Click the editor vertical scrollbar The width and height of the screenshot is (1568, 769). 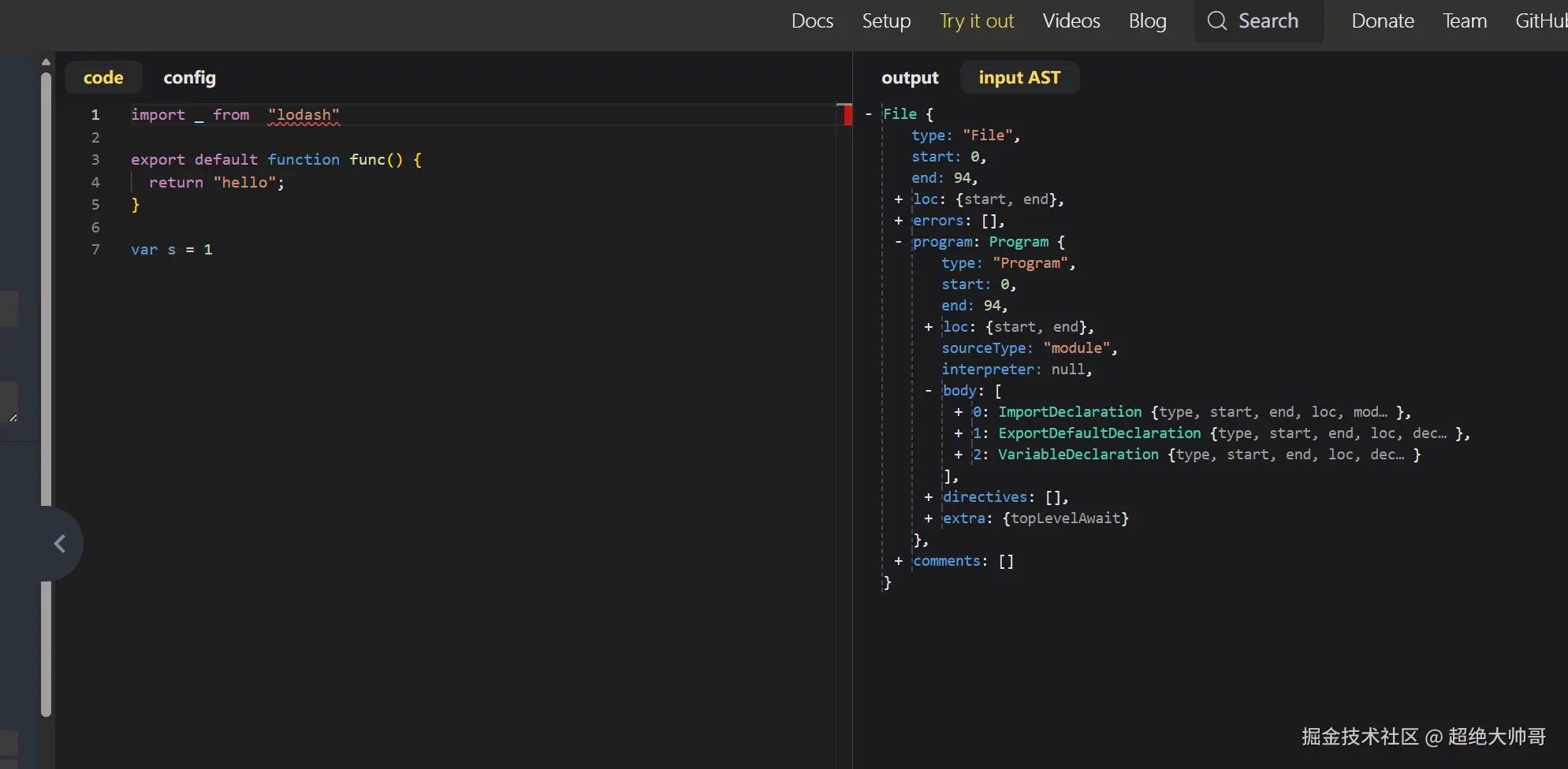pyautogui.click(x=46, y=394)
